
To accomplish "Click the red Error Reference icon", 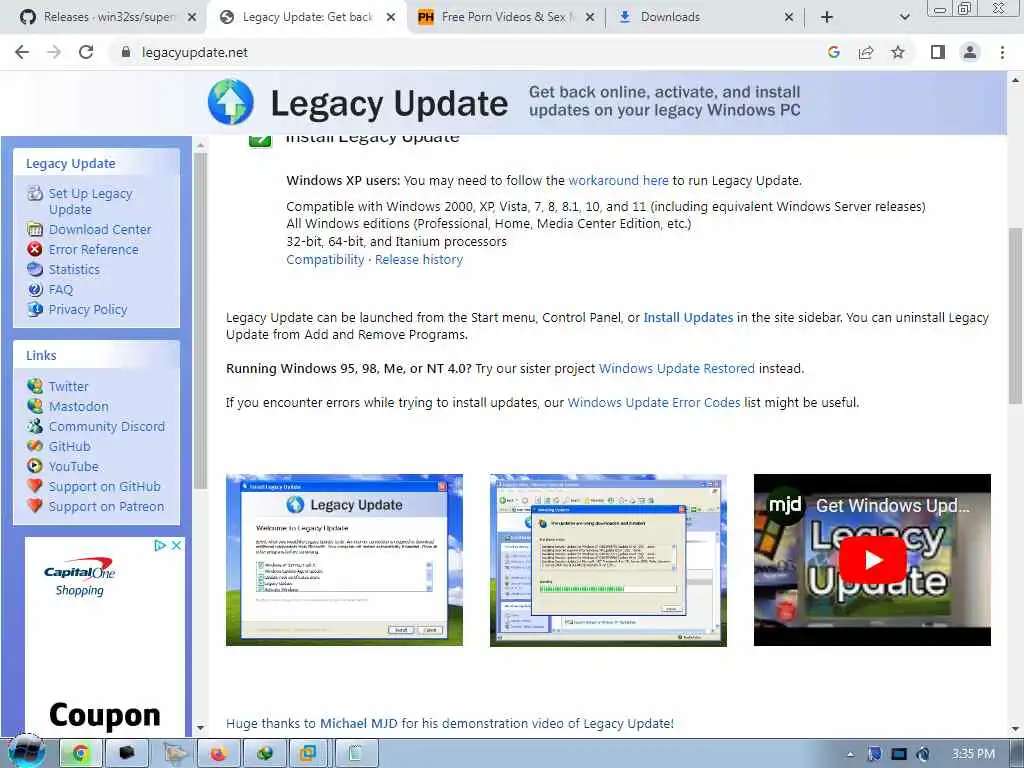I will 35,249.
